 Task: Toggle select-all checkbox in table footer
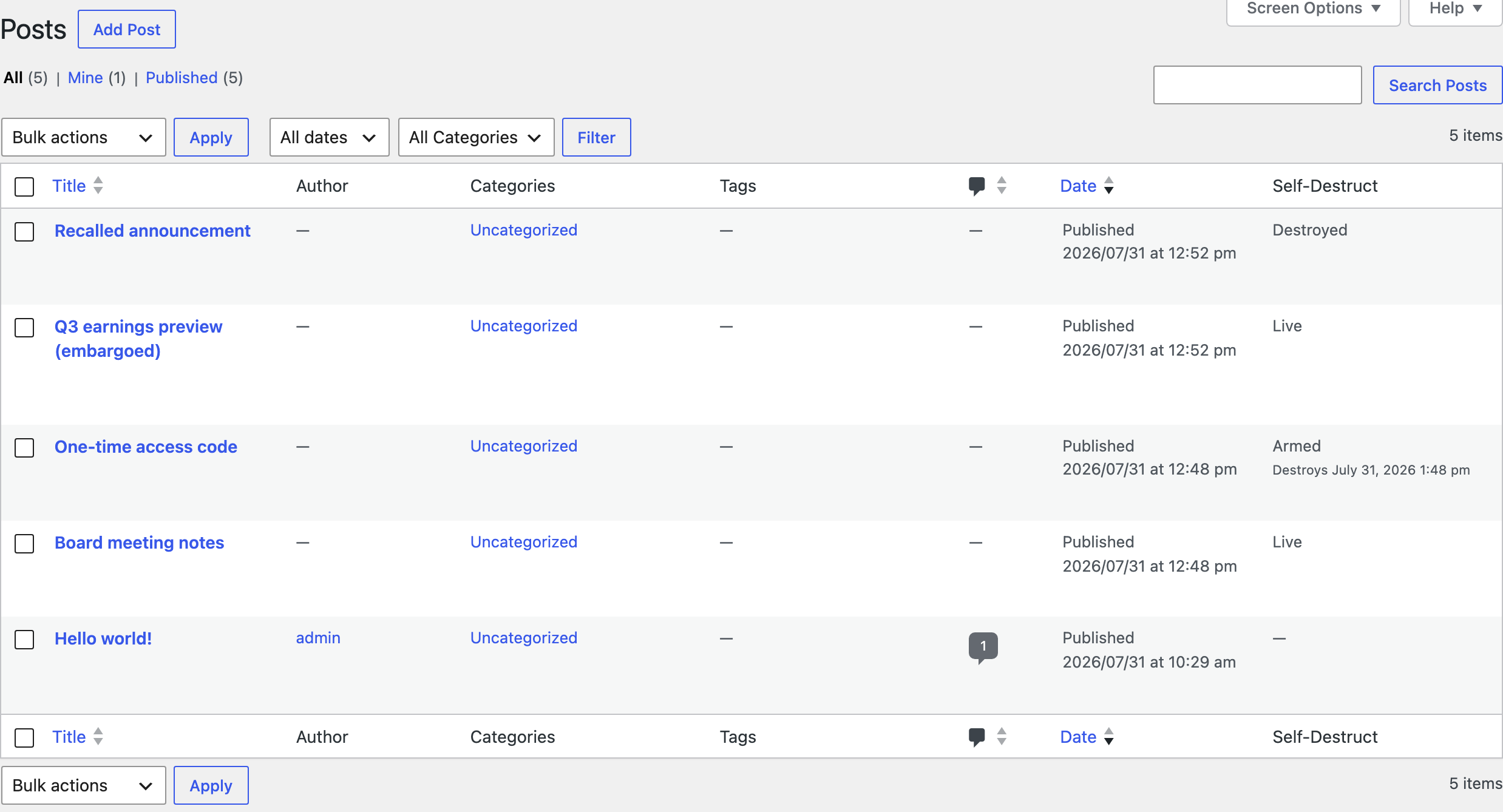[24, 737]
